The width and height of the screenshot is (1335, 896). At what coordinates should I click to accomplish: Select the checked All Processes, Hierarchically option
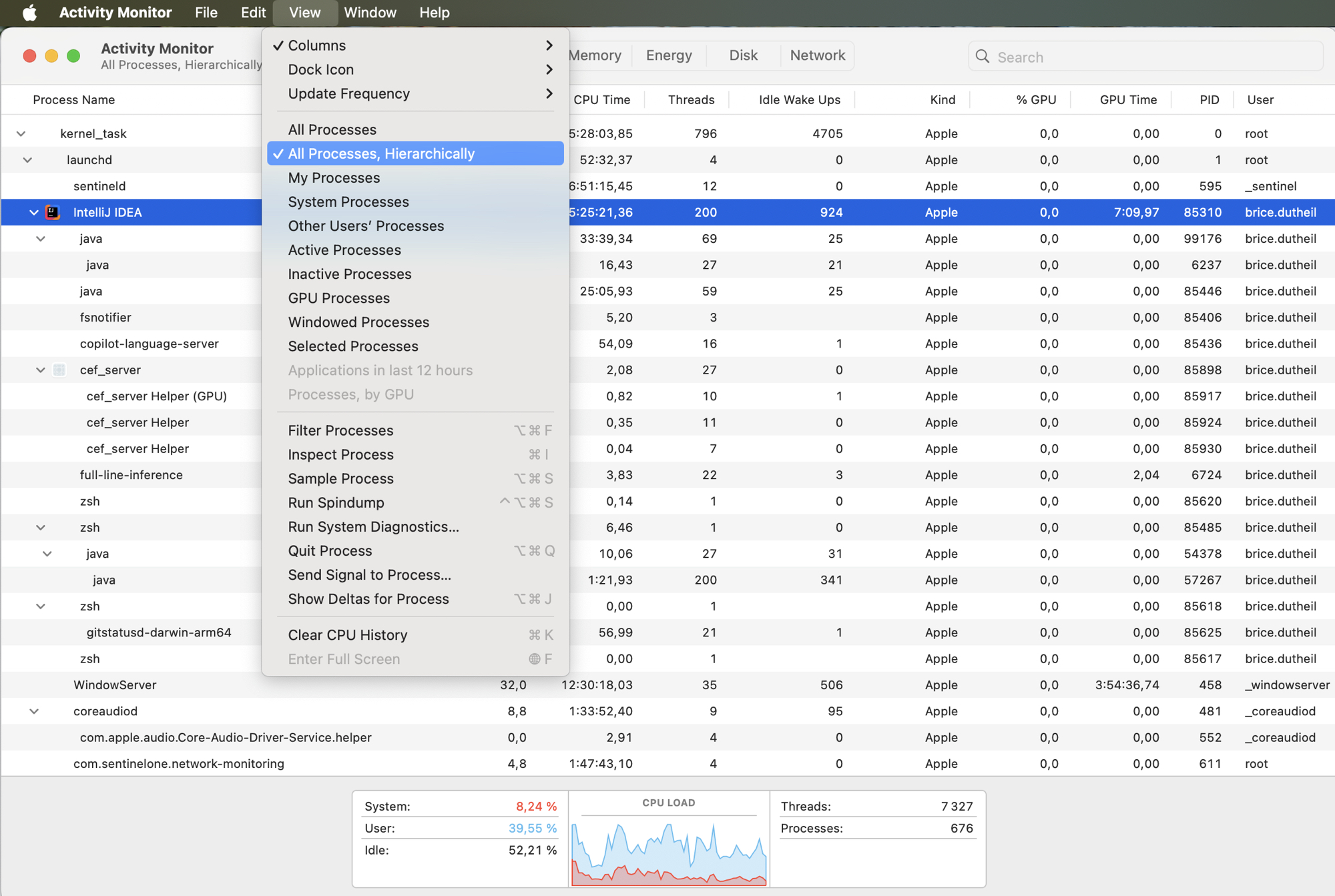381,153
